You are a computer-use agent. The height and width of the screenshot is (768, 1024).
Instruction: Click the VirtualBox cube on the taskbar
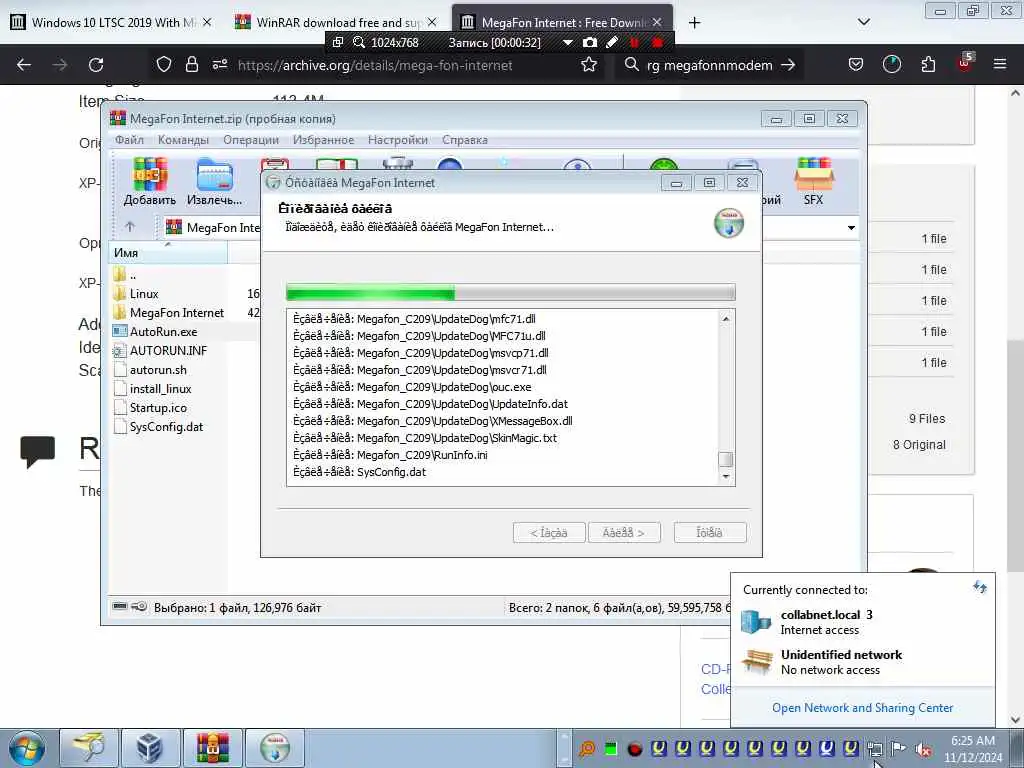click(x=150, y=748)
